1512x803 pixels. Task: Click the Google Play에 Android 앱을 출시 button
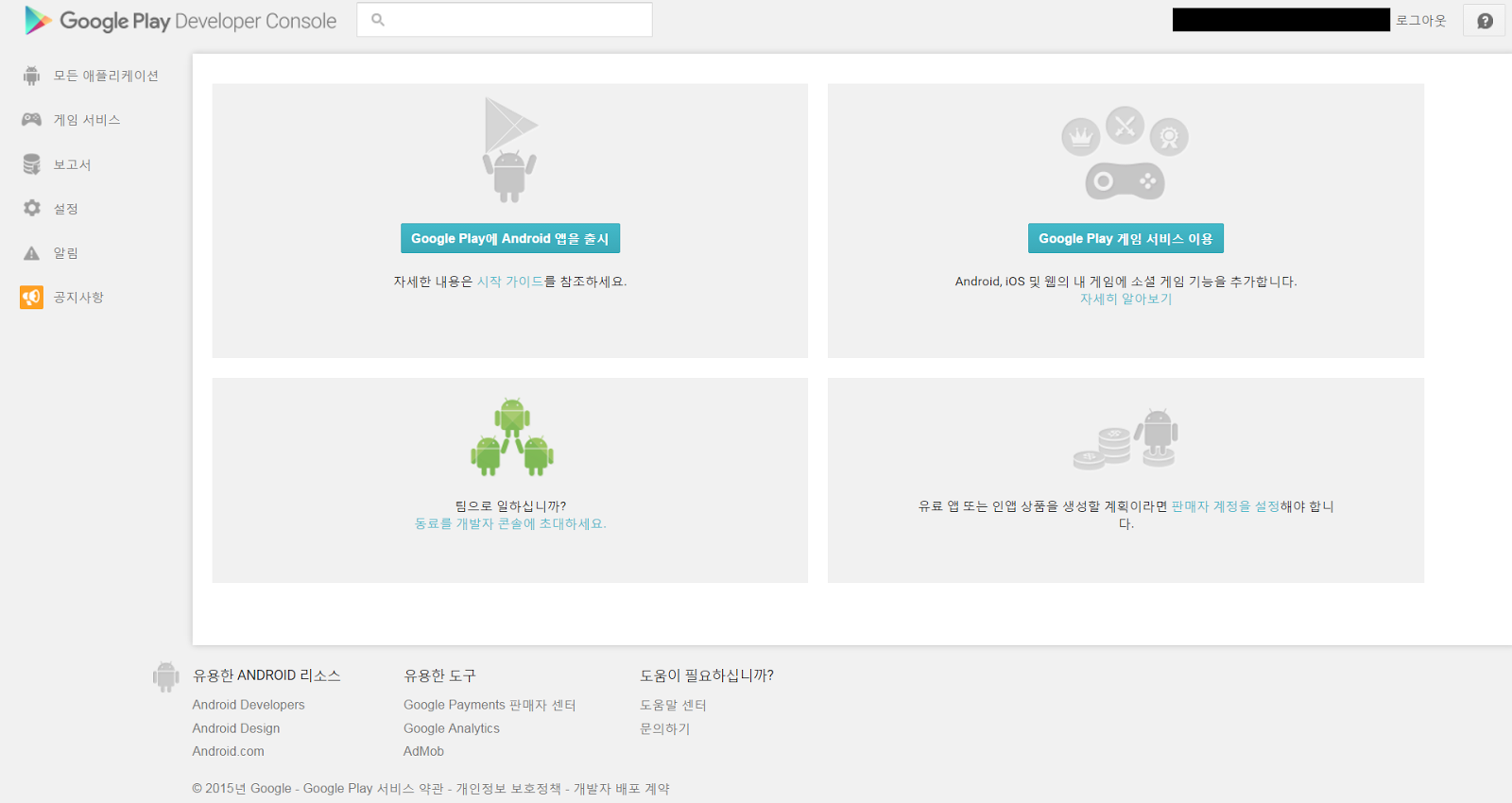pos(510,238)
